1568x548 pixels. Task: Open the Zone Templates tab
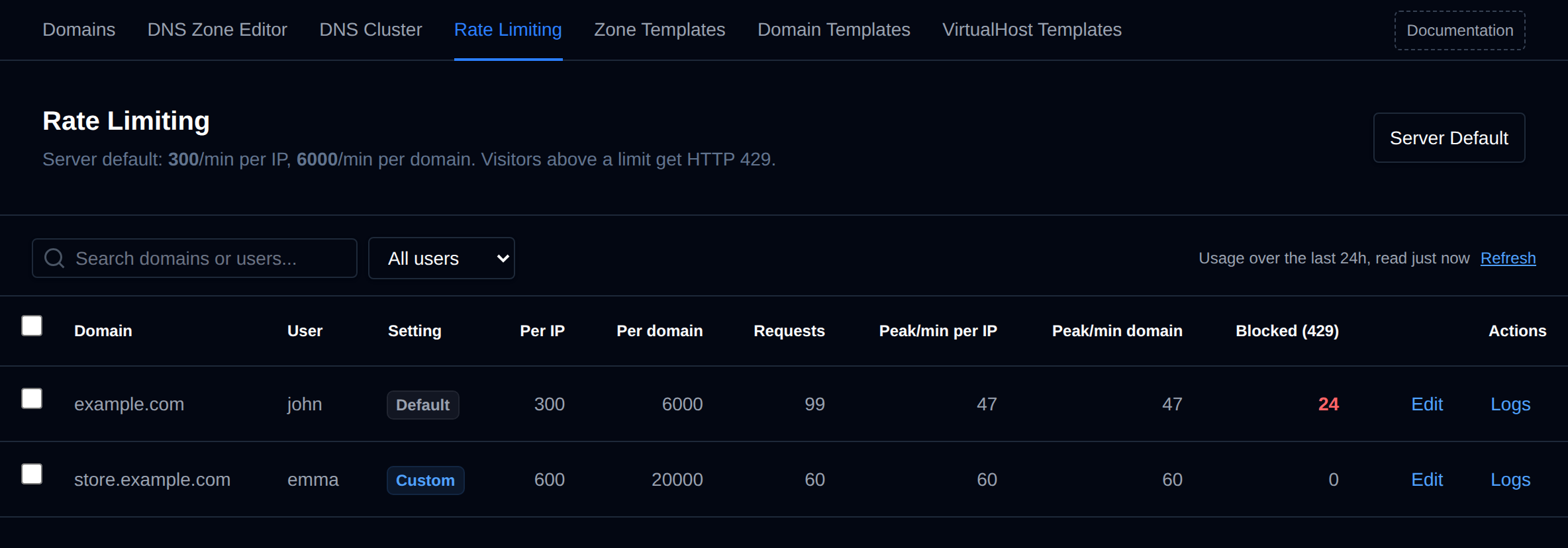[x=660, y=30]
